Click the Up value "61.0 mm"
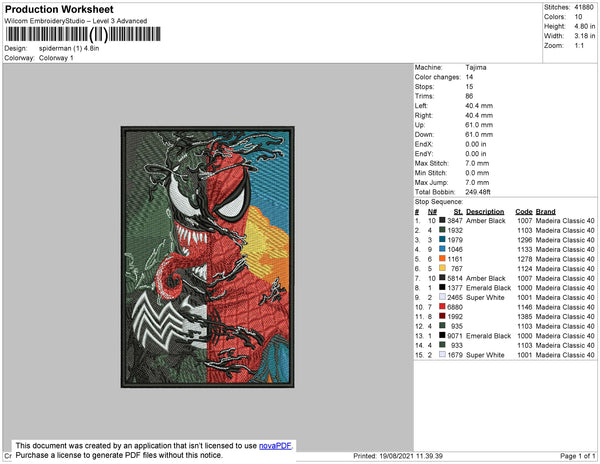This screenshot has width=600, height=464. click(x=479, y=125)
